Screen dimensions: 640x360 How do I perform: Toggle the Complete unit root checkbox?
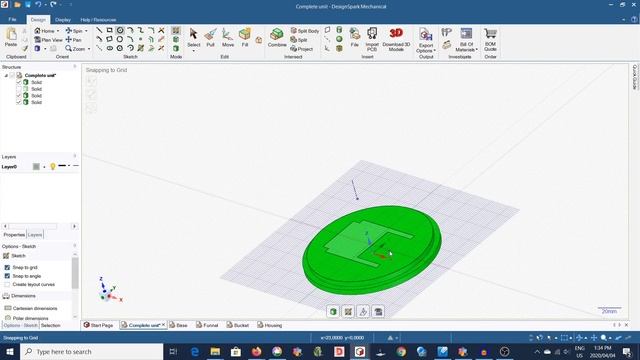coord(12,75)
